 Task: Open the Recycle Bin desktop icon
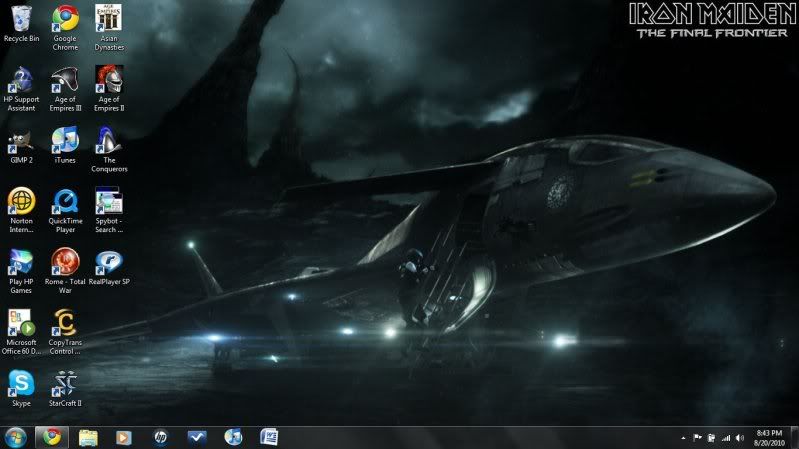(x=21, y=23)
